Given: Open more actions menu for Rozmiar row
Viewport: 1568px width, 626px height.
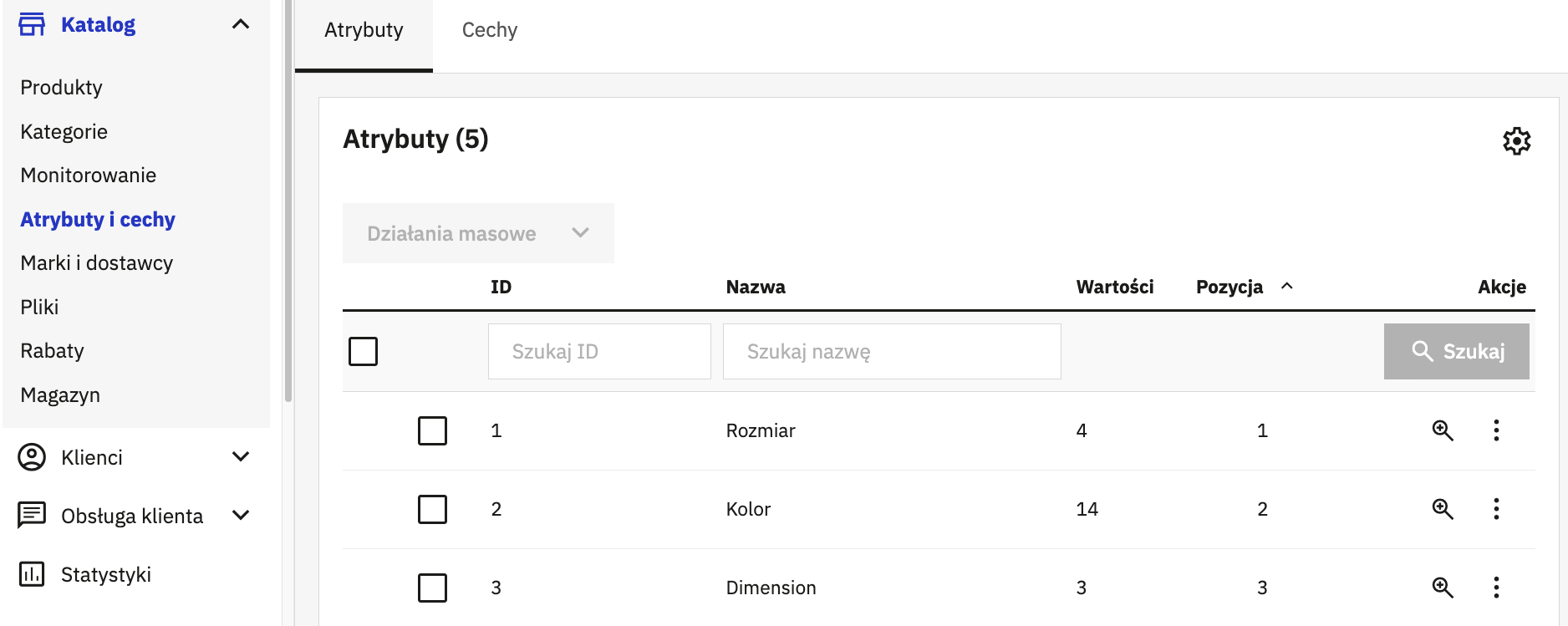Looking at the screenshot, I should [x=1496, y=430].
